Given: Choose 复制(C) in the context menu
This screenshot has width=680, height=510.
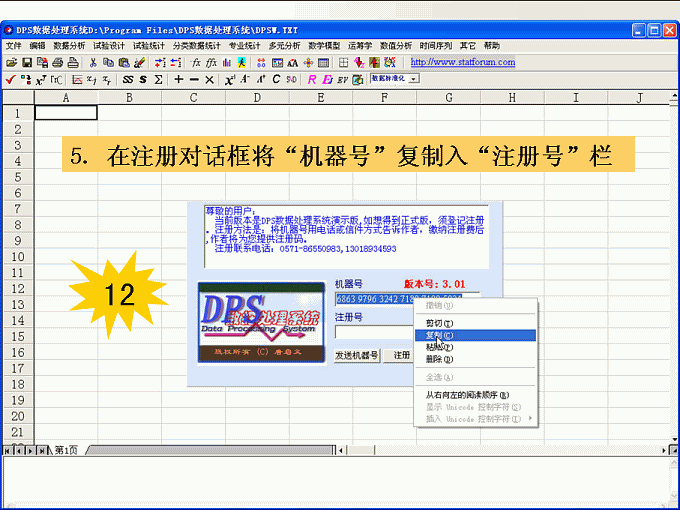Looking at the screenshot, I should 440,335.
